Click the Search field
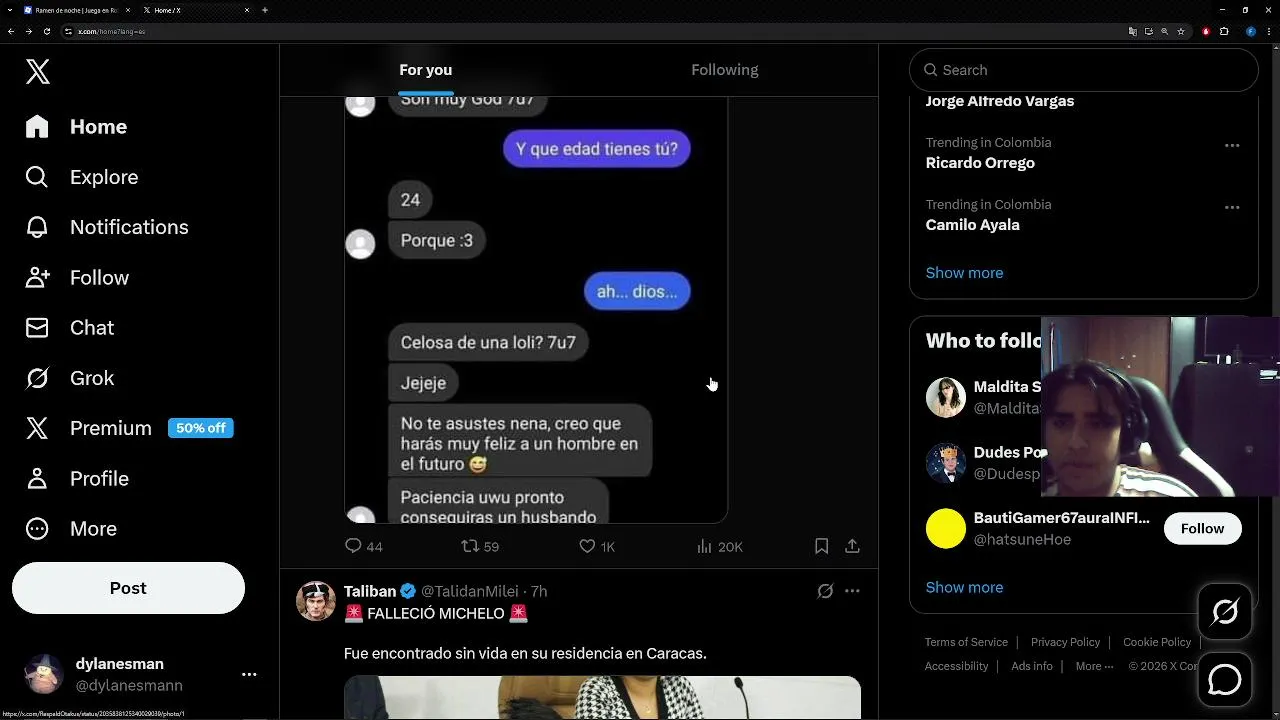This screenshot has width=1280, height=720. (1083, 70)
